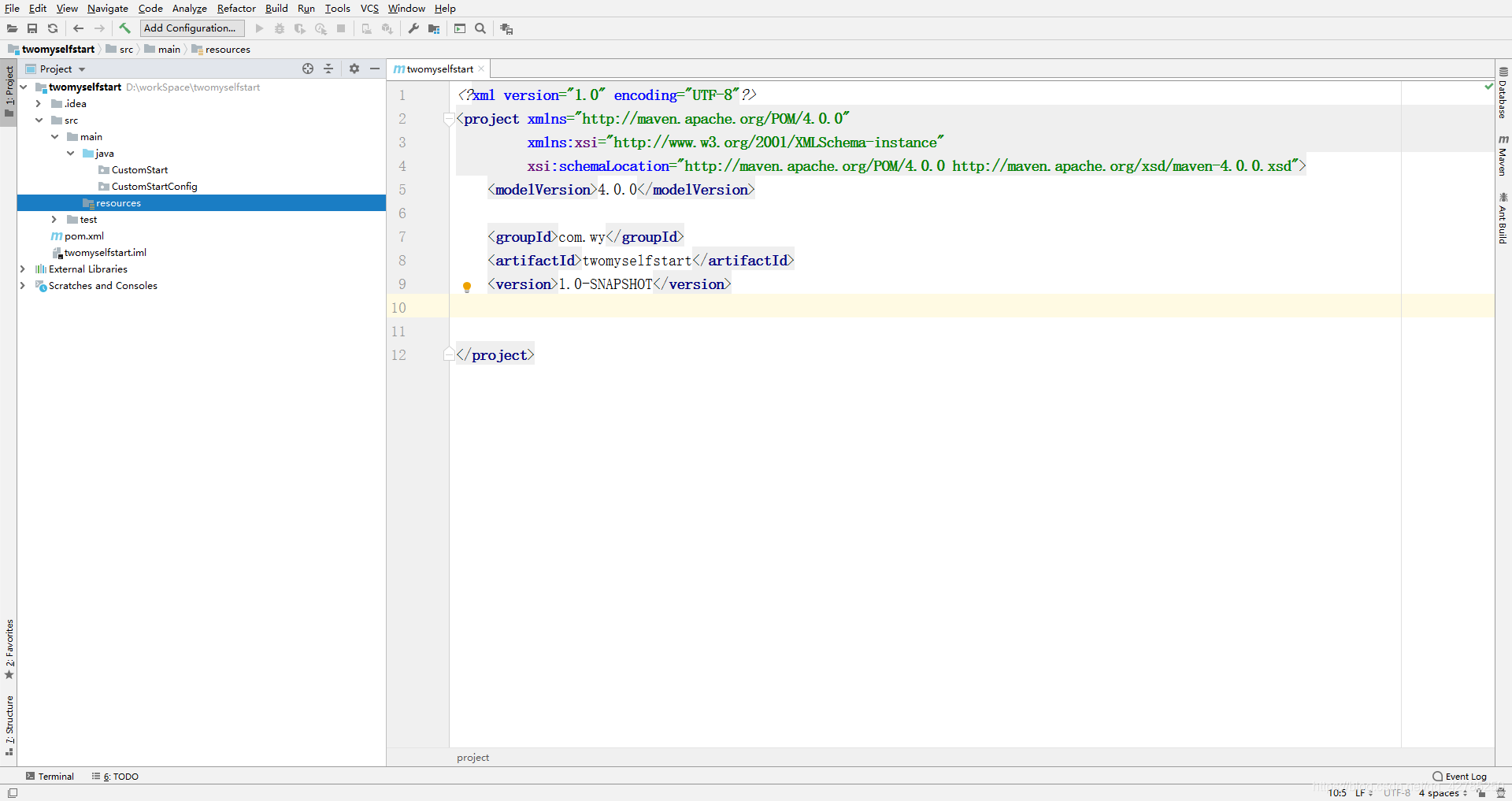
Task: Toggle the Database tool window
Action: pos(1503,93)
